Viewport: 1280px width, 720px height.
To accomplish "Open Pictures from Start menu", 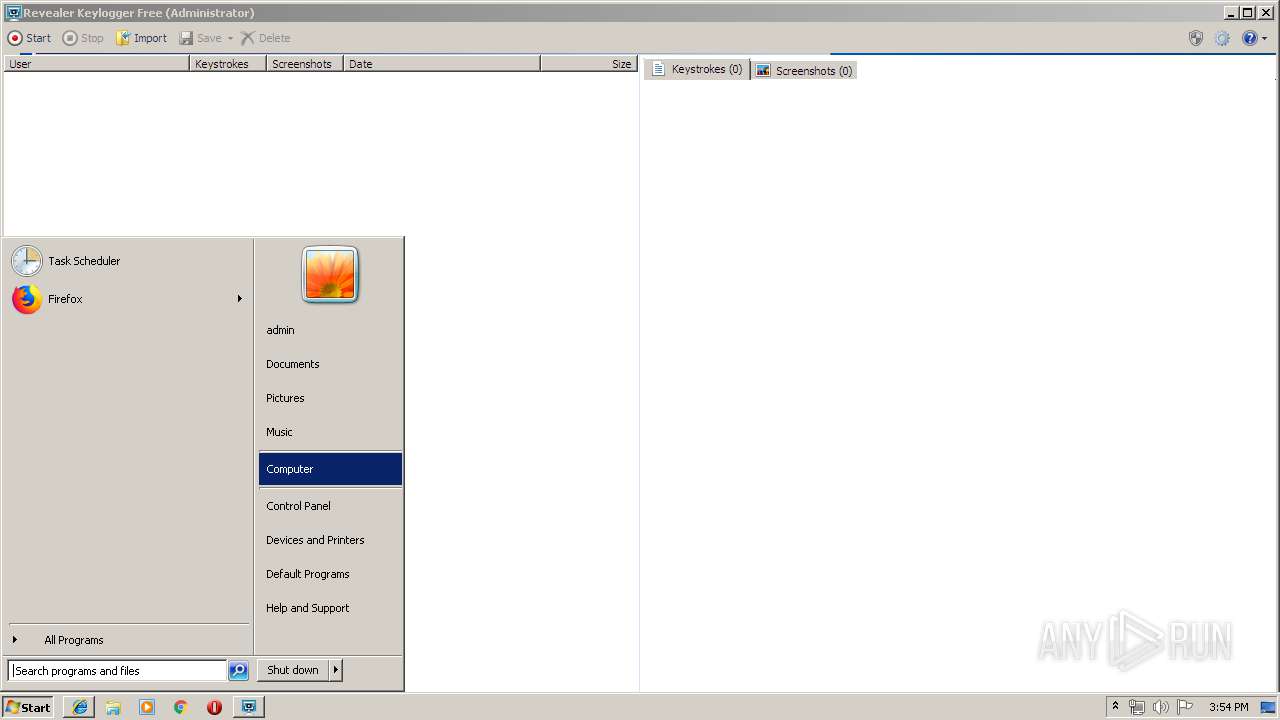I will click(330, 398).
